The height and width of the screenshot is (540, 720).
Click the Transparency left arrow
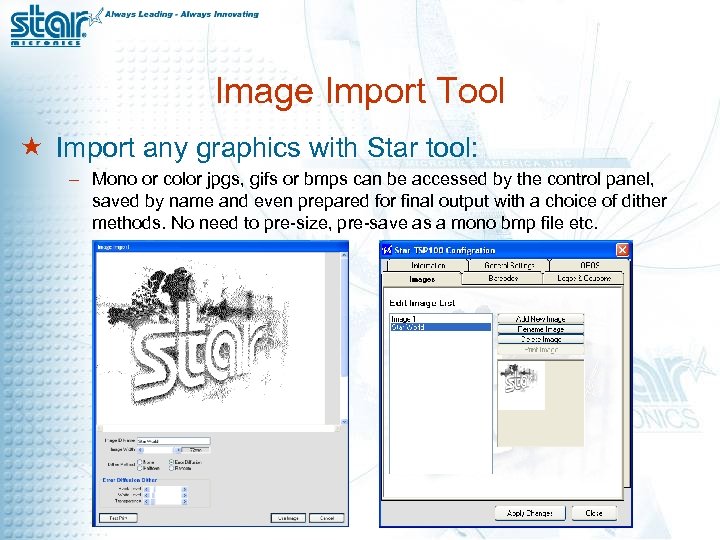146,501
